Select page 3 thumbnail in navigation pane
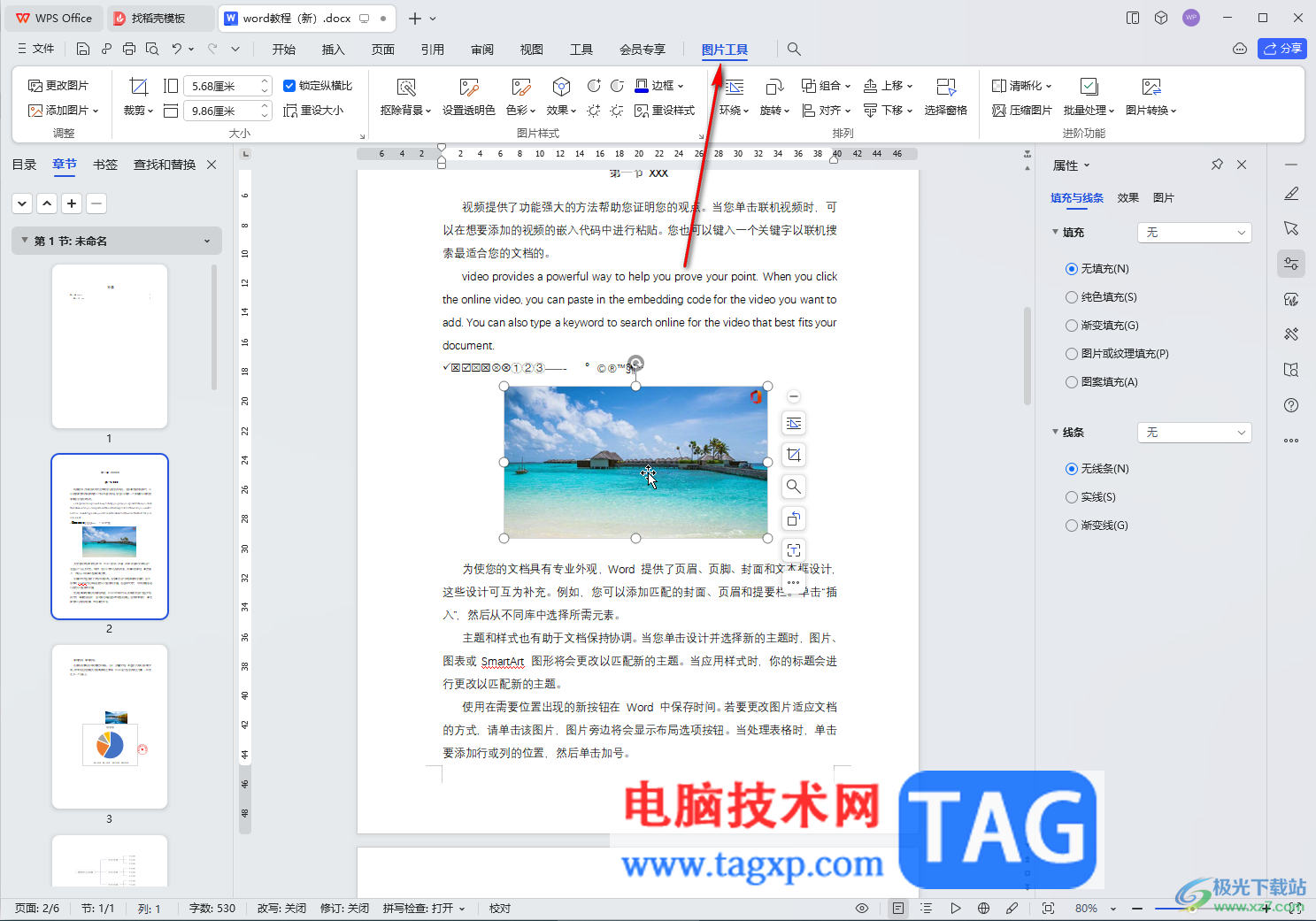The width and height of the screenshot is (1316, 921). click(110, 726)
